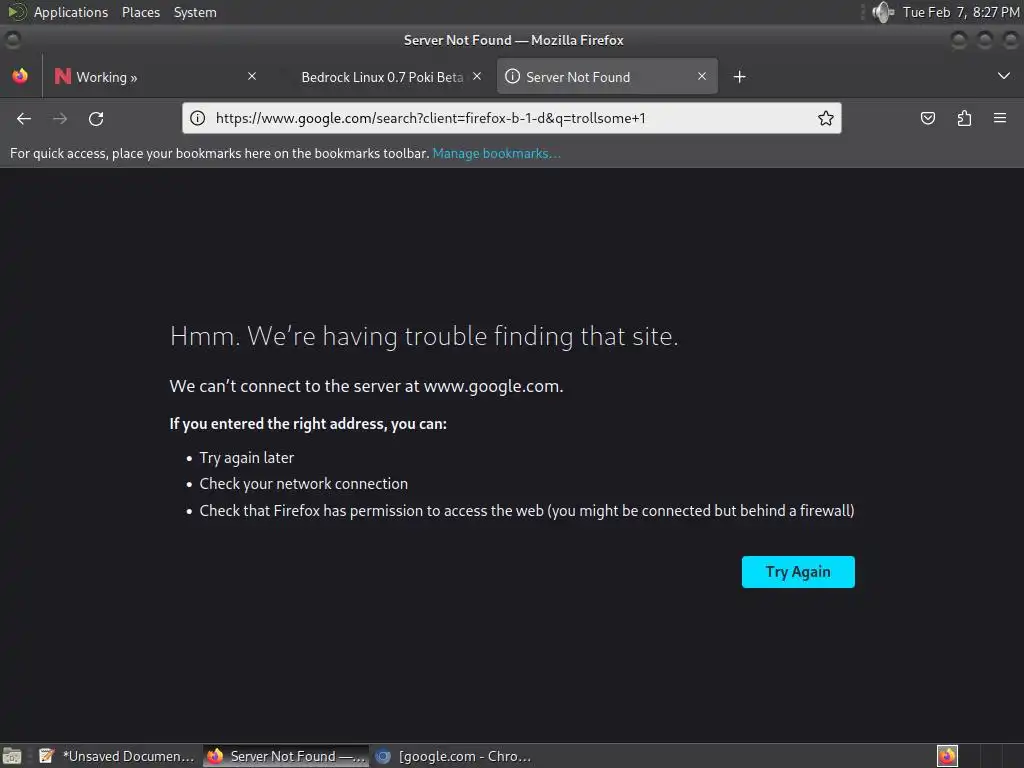The width and height of the screenshot is (1024, 768).
Task: Open Firefox View icon left of tabs
Action: 20,76
